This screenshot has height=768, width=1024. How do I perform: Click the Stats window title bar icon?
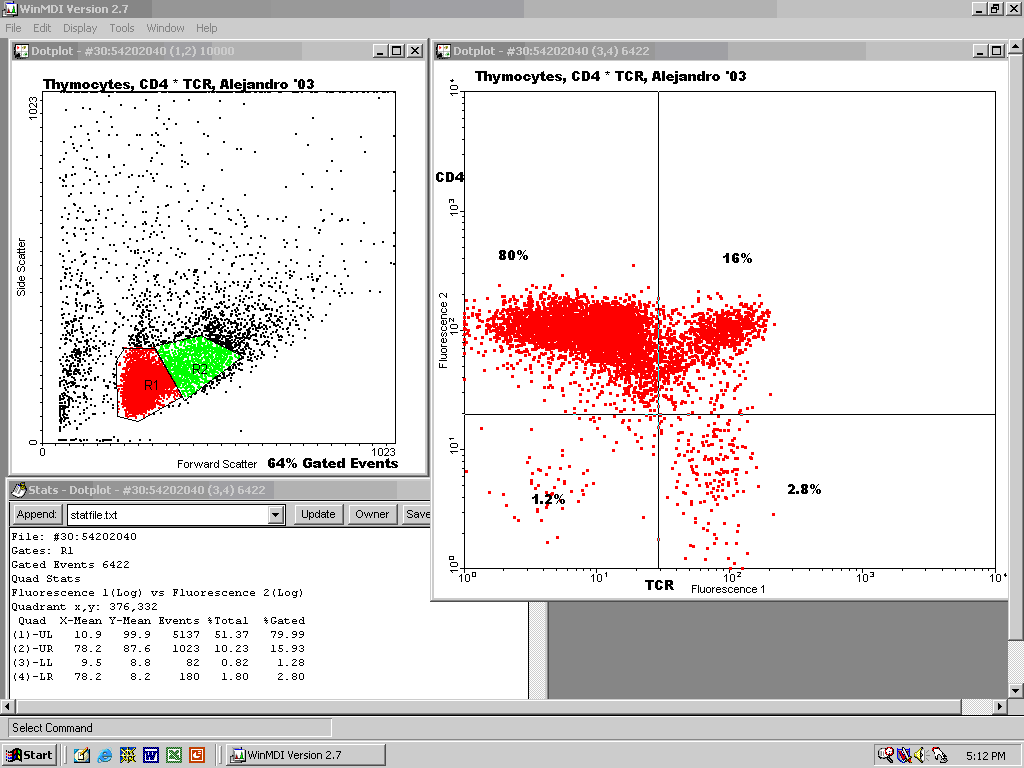point(18,489)
